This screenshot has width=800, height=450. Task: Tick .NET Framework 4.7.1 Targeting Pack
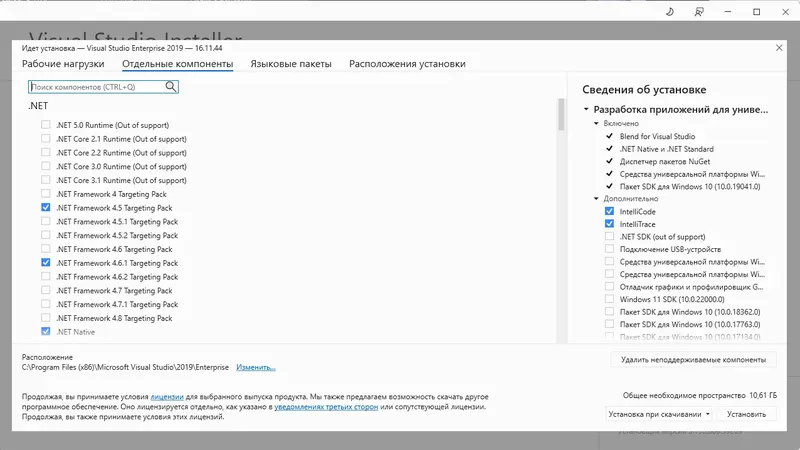click(x=46, y=304)
